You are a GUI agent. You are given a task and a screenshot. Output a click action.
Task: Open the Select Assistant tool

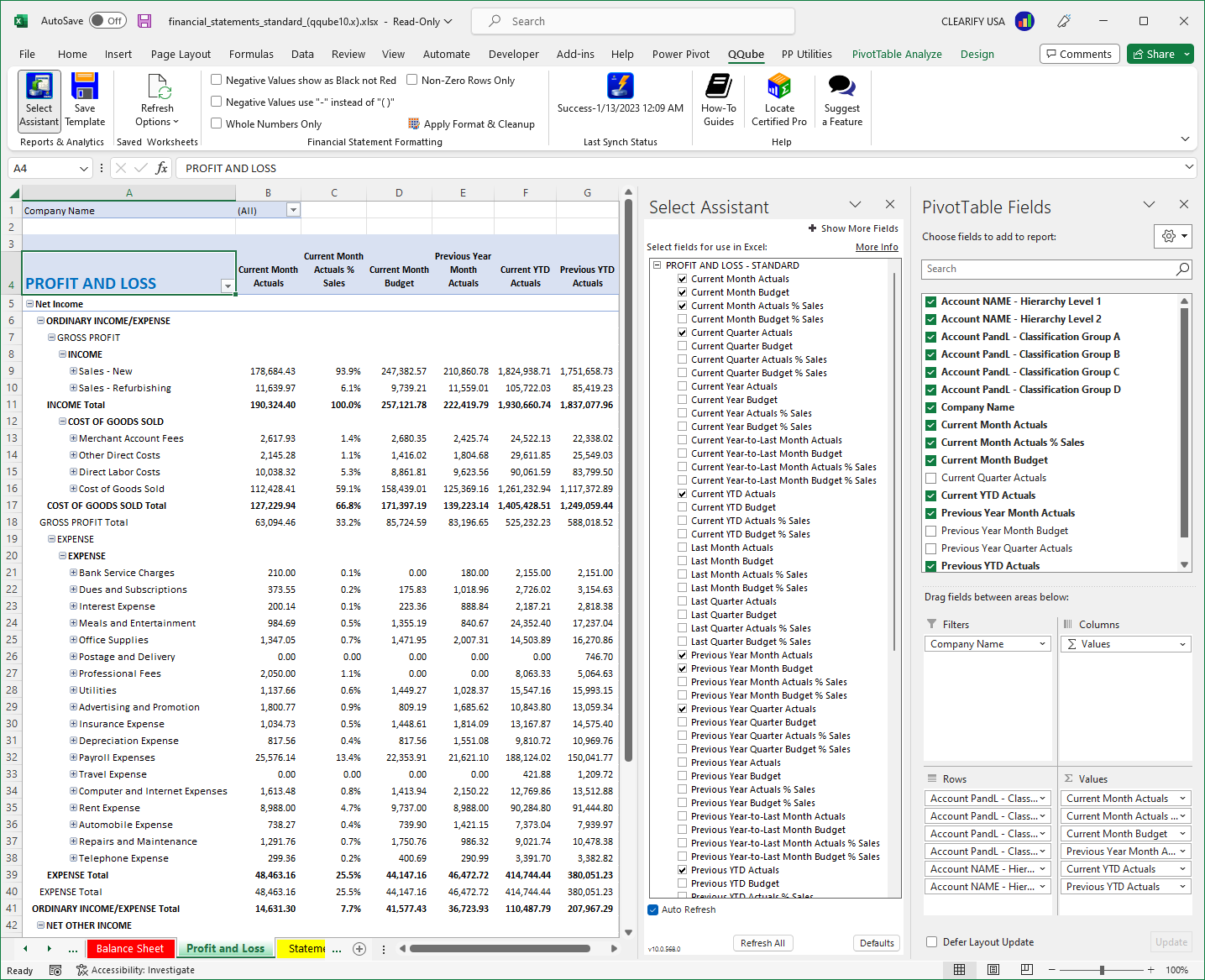[39, 99]
